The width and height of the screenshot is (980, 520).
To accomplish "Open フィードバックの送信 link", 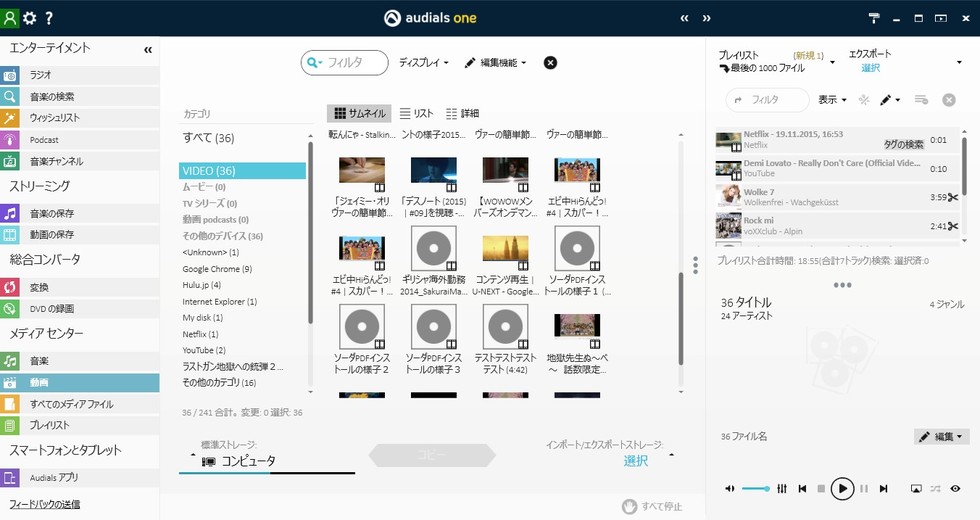I will click(44, 504).
